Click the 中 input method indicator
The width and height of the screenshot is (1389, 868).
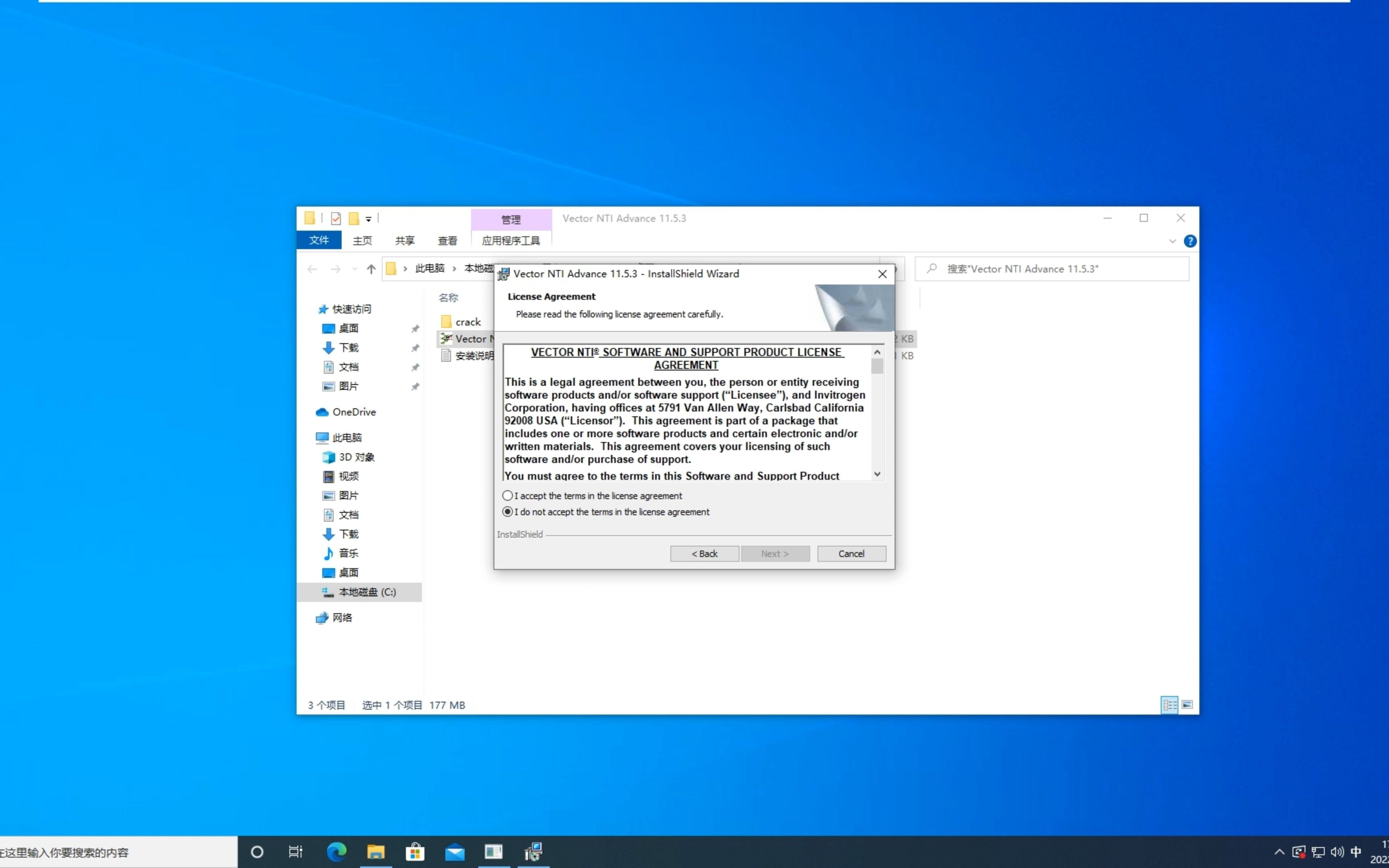(1356, 852)
